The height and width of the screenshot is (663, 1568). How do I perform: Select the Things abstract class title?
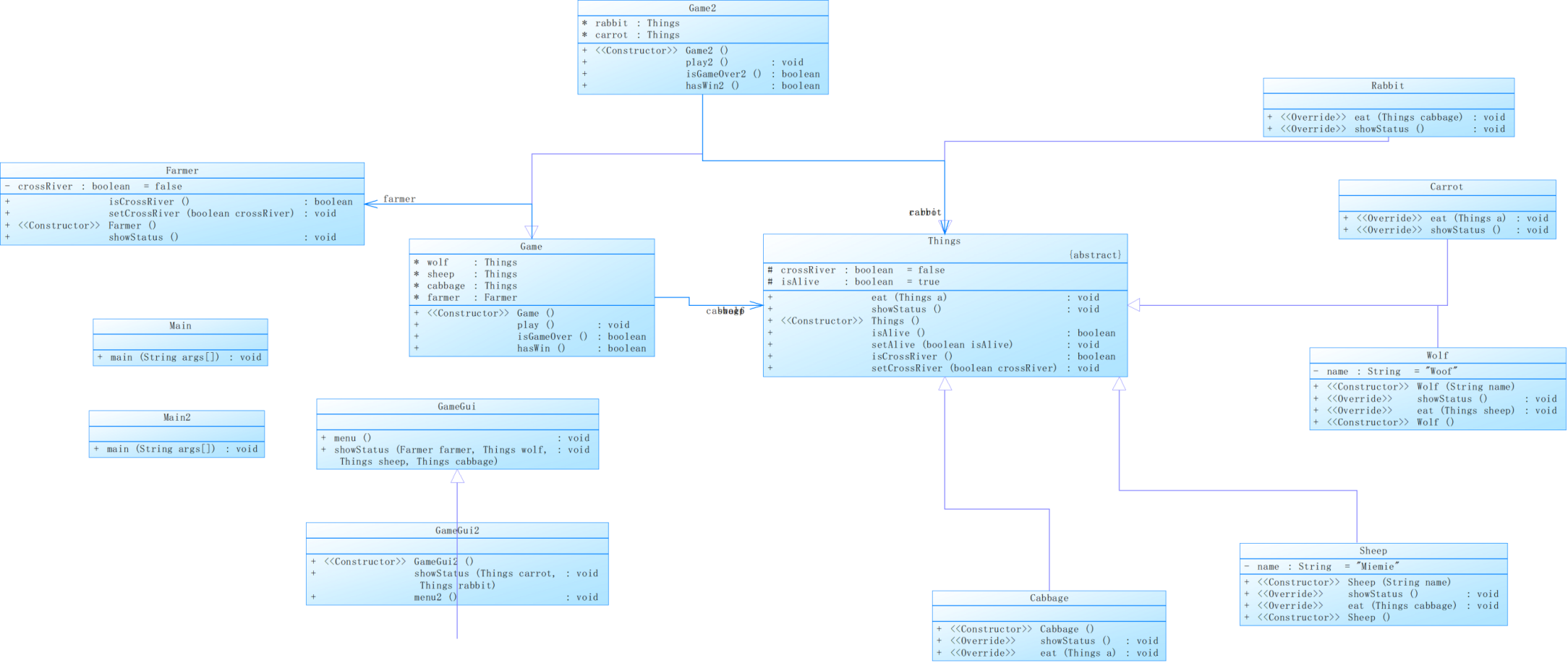click(x=945, y=241)
